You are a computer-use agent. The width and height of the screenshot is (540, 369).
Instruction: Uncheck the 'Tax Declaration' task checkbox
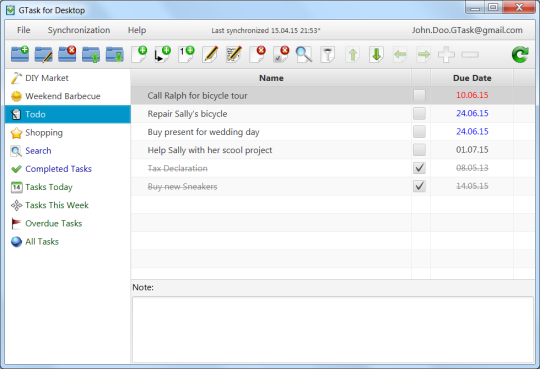pyautogui.click(x=419, y=168)
